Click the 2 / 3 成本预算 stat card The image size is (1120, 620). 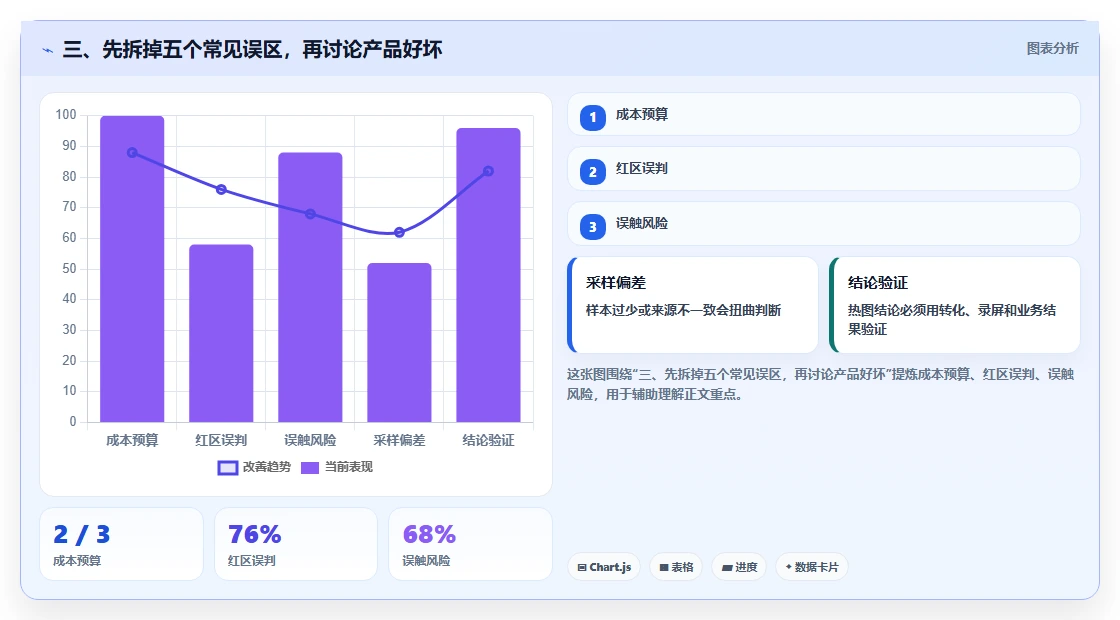[121, 544]
